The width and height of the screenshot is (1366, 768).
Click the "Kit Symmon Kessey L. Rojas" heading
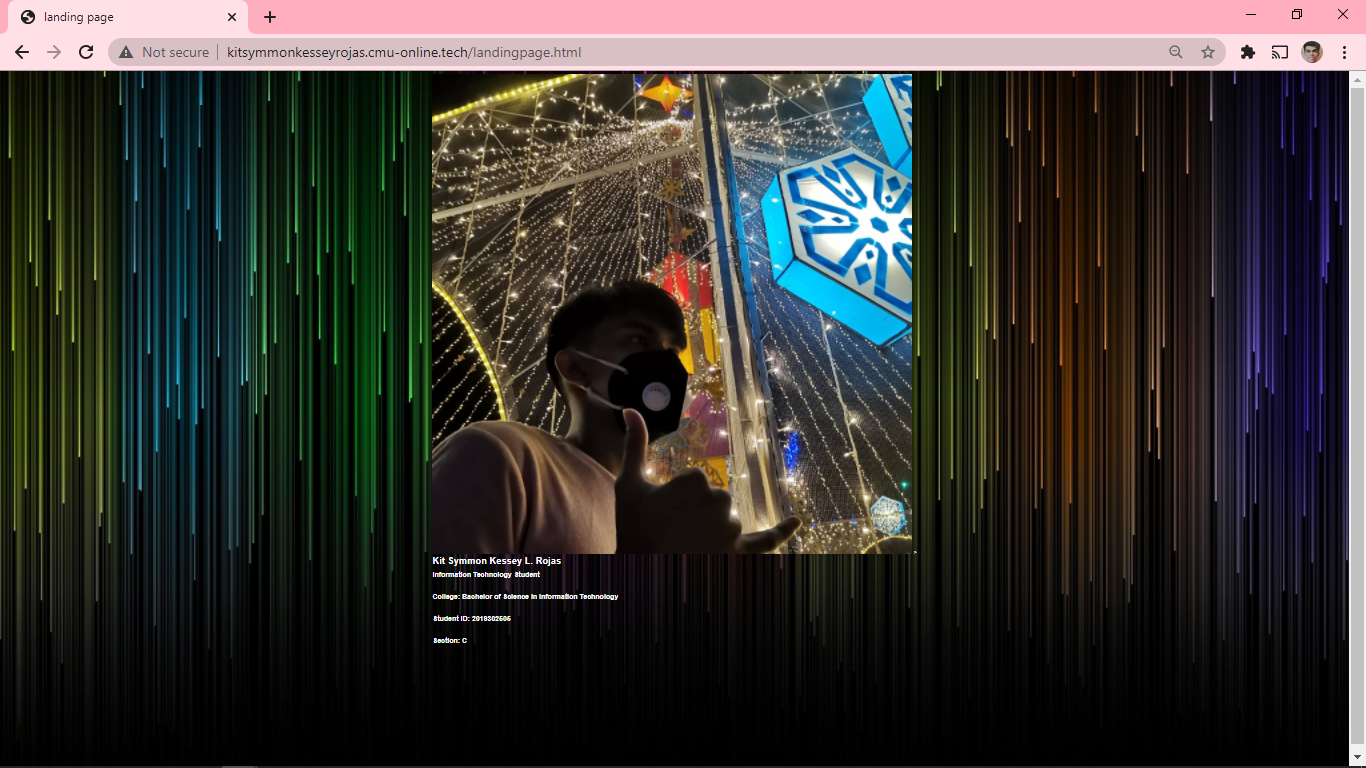pos(497,561)
